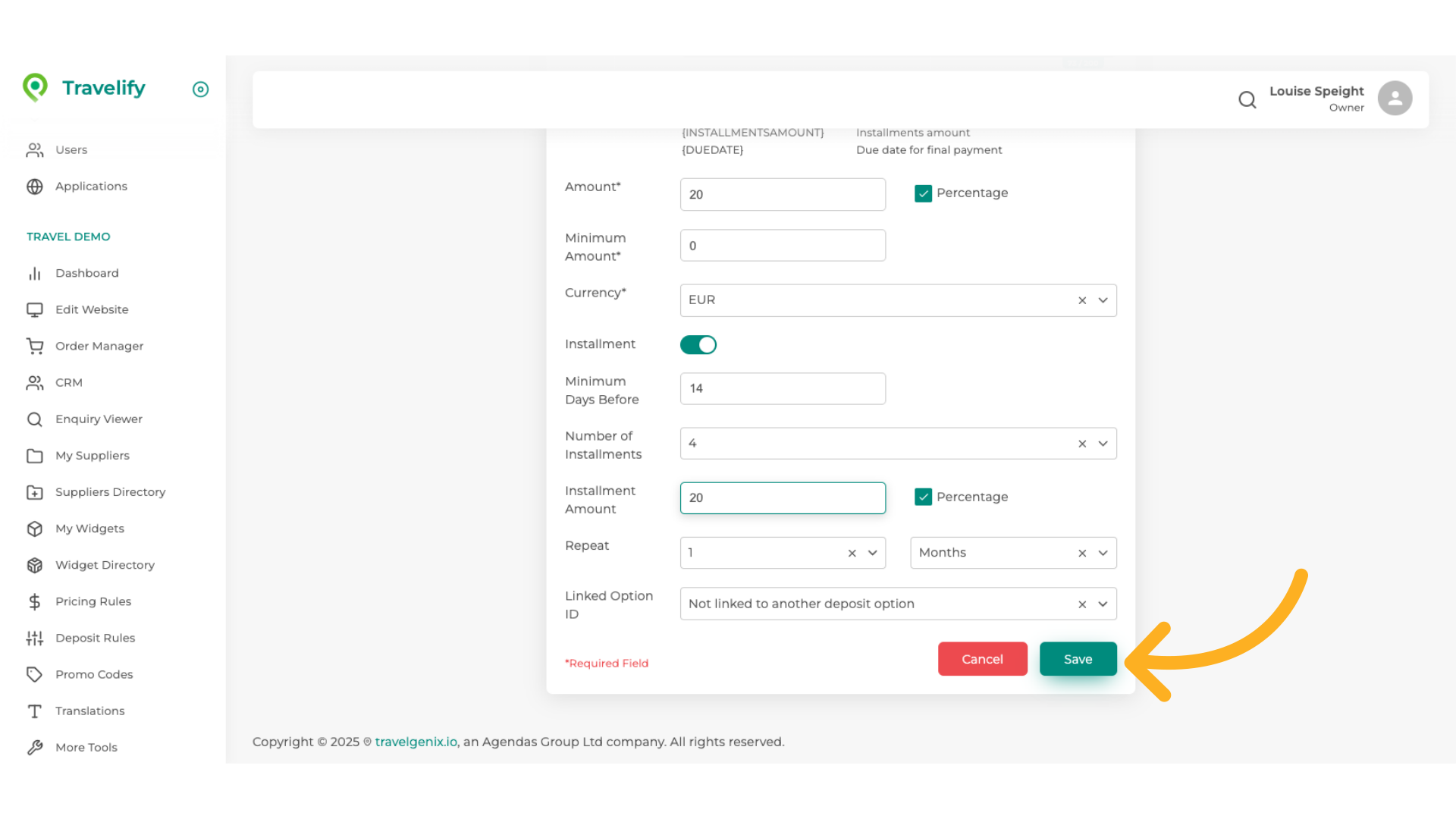
Task: Open Order Manager cart icon
Action: click(35, 346)
